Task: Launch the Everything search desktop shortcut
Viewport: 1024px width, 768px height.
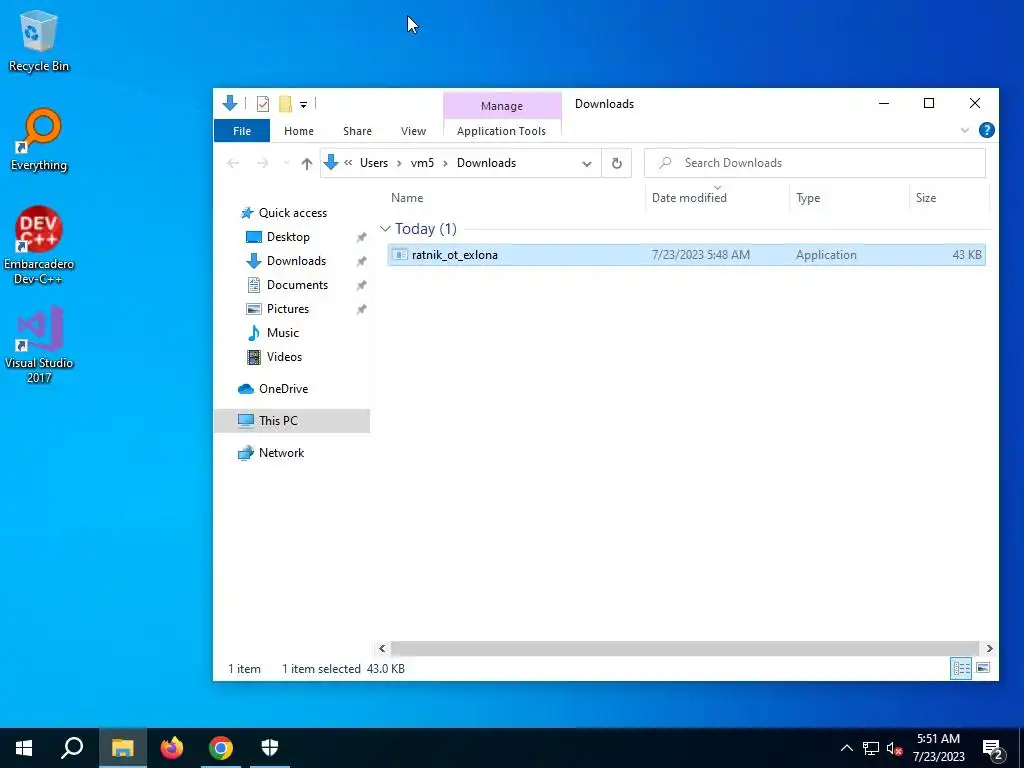Action: click(39, 140)
